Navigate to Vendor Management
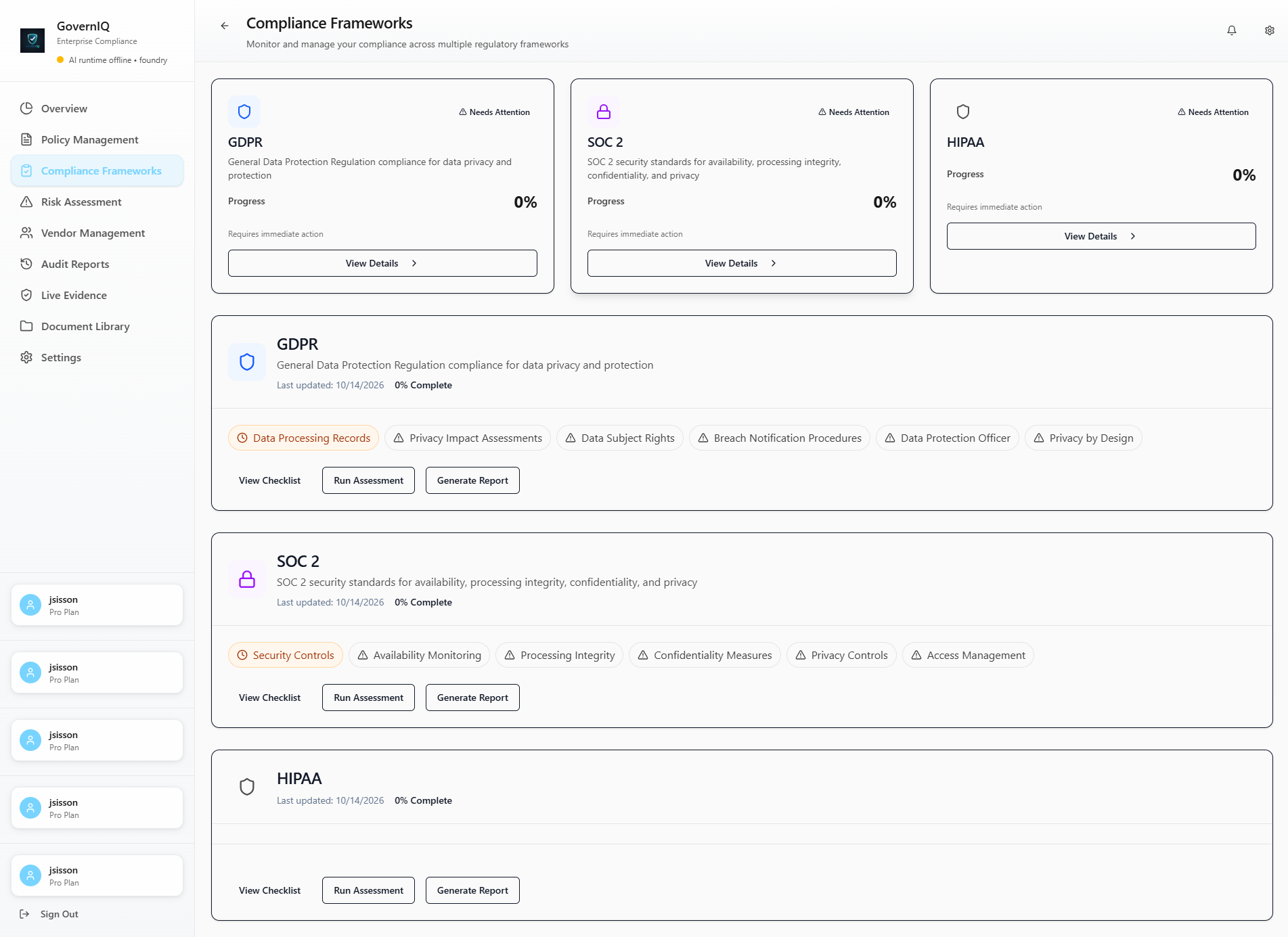The height and width of the screenshot is (937, 1288). coord(97,233)
